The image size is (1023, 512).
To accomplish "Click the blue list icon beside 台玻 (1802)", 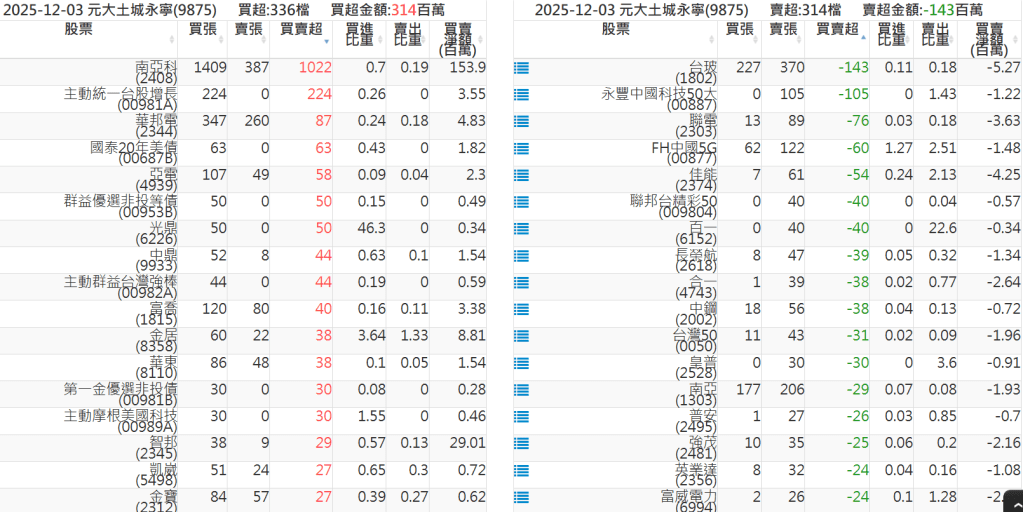I will pos(521,68).
